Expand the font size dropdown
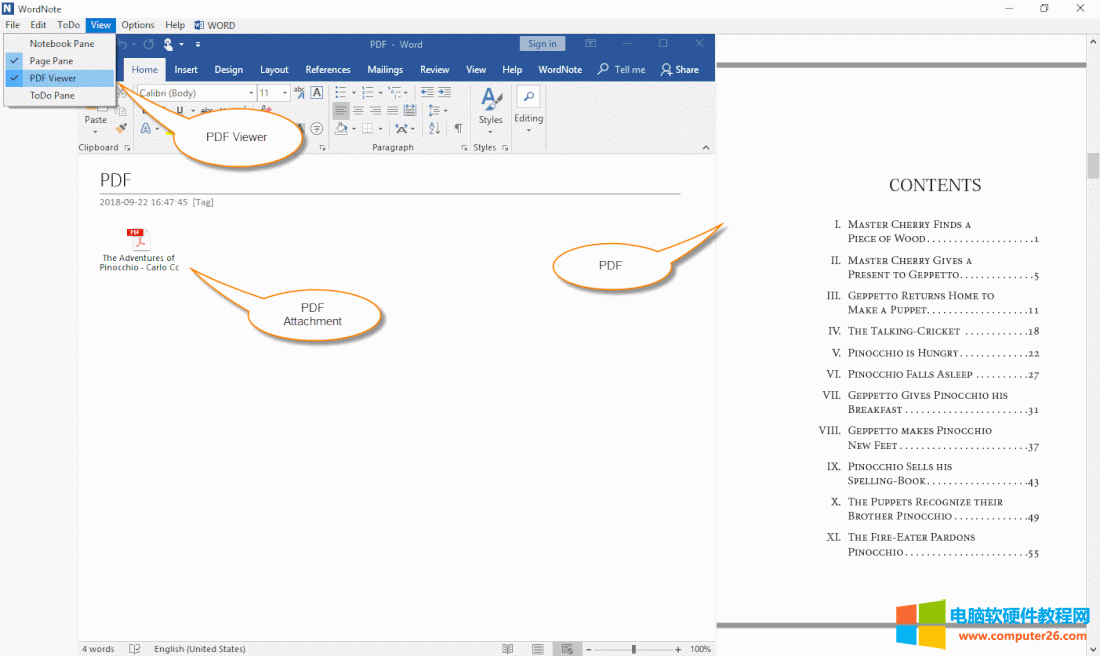The height and width of the screenshot is (656, 1100). tap(285, 92)
